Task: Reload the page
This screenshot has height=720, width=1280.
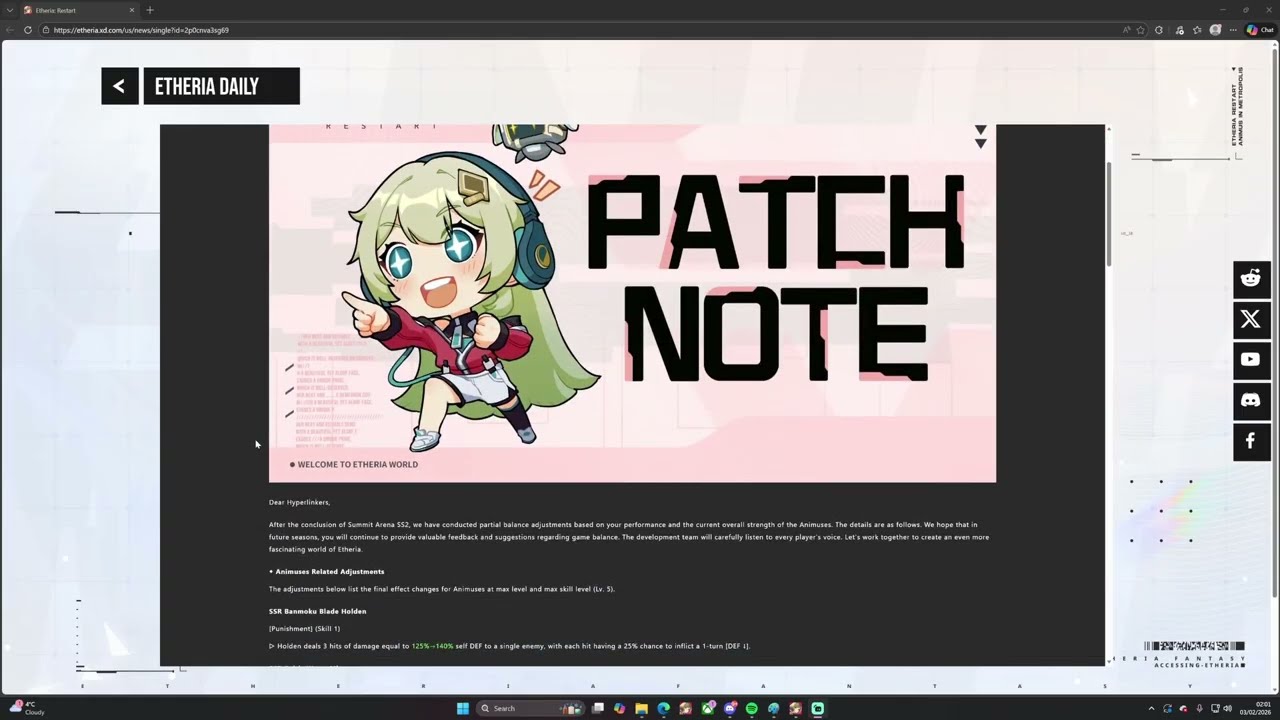Action: 27,30
